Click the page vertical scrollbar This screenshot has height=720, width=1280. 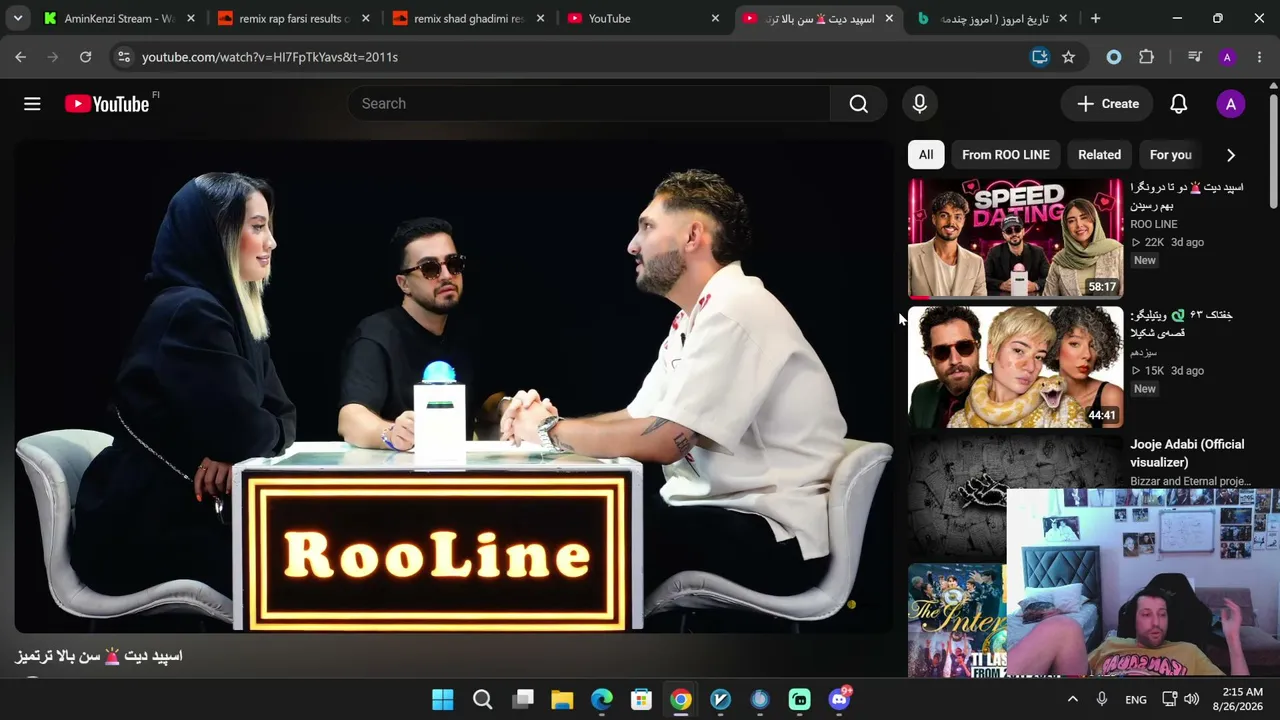pyautogui.click(x=1273, y=150)
